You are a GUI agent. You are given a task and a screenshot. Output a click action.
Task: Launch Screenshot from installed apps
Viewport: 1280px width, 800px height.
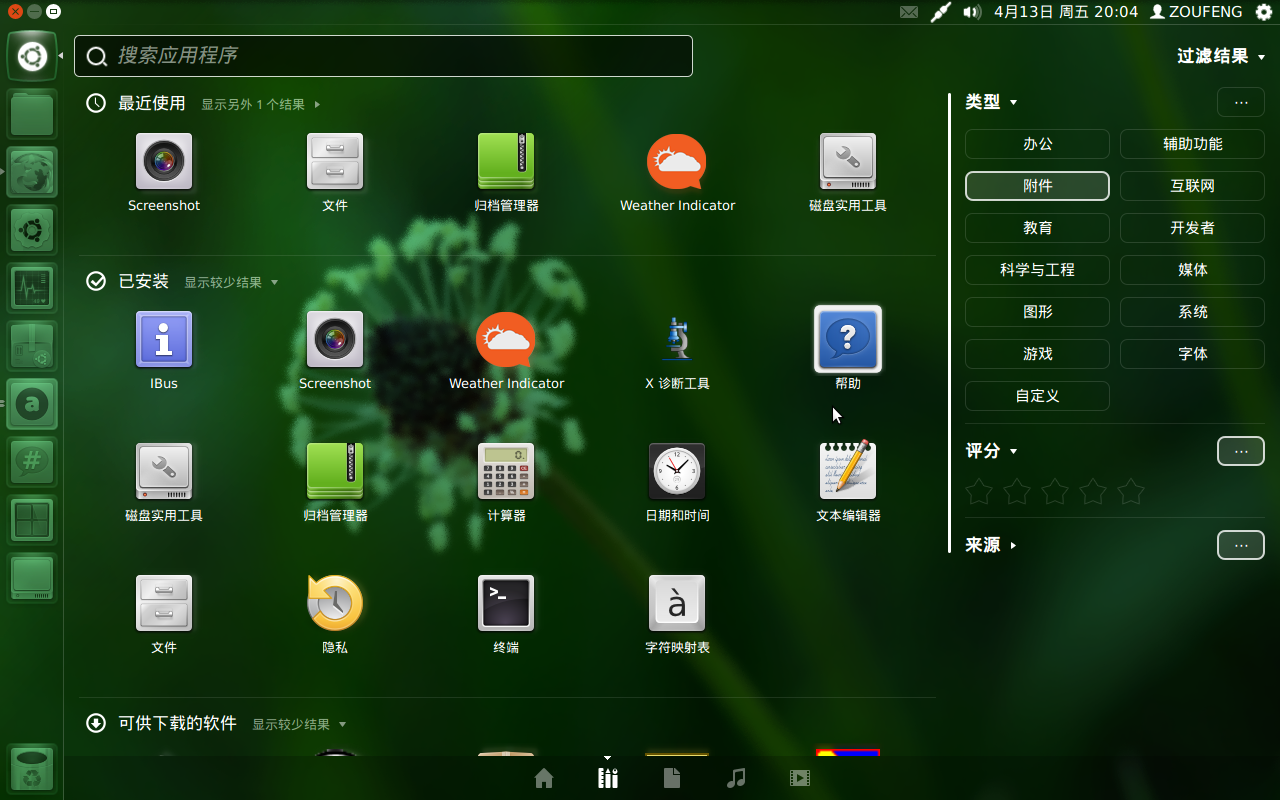coord(335,350)
